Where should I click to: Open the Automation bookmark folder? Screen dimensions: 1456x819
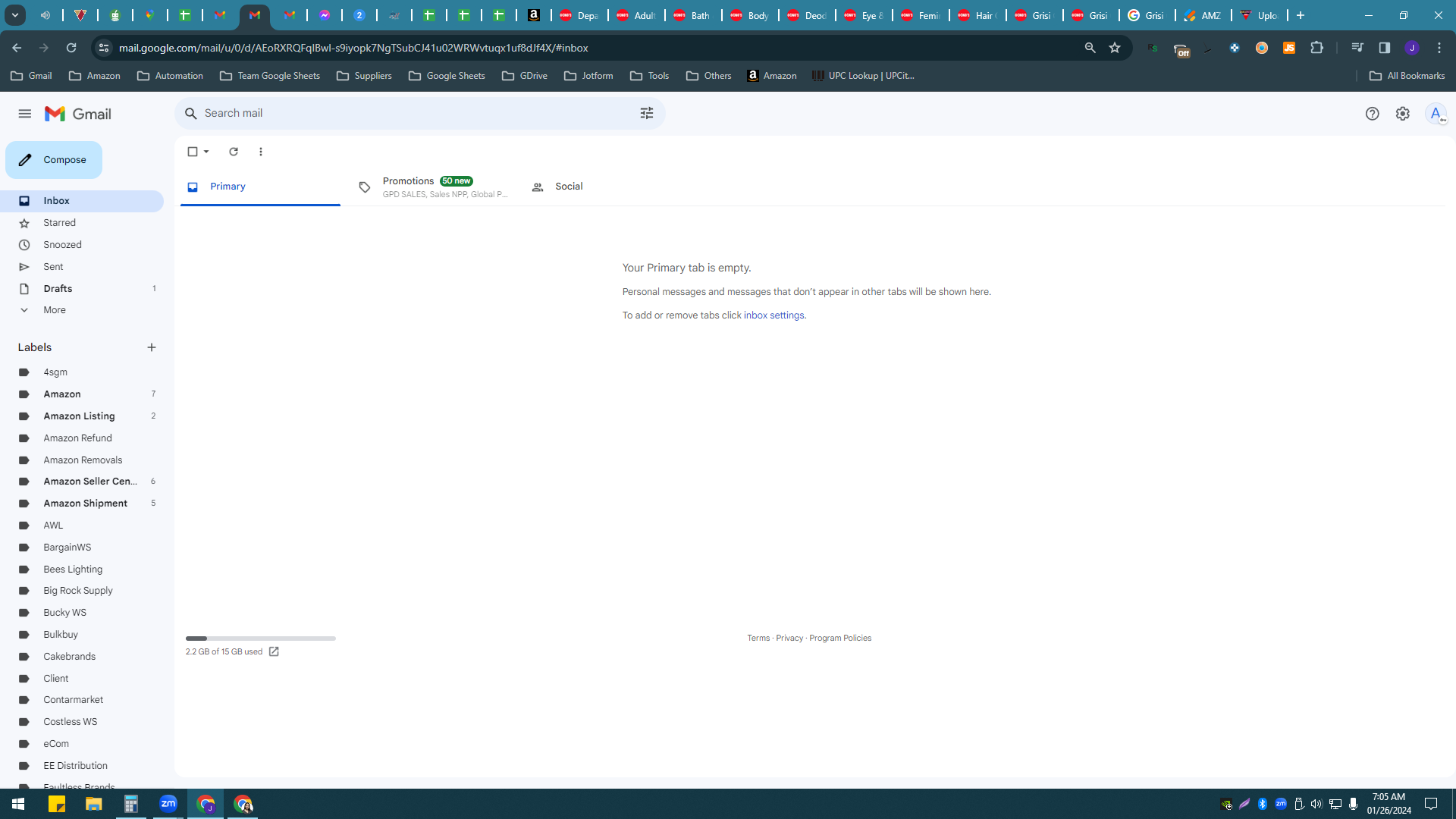(x=170, y=76)
